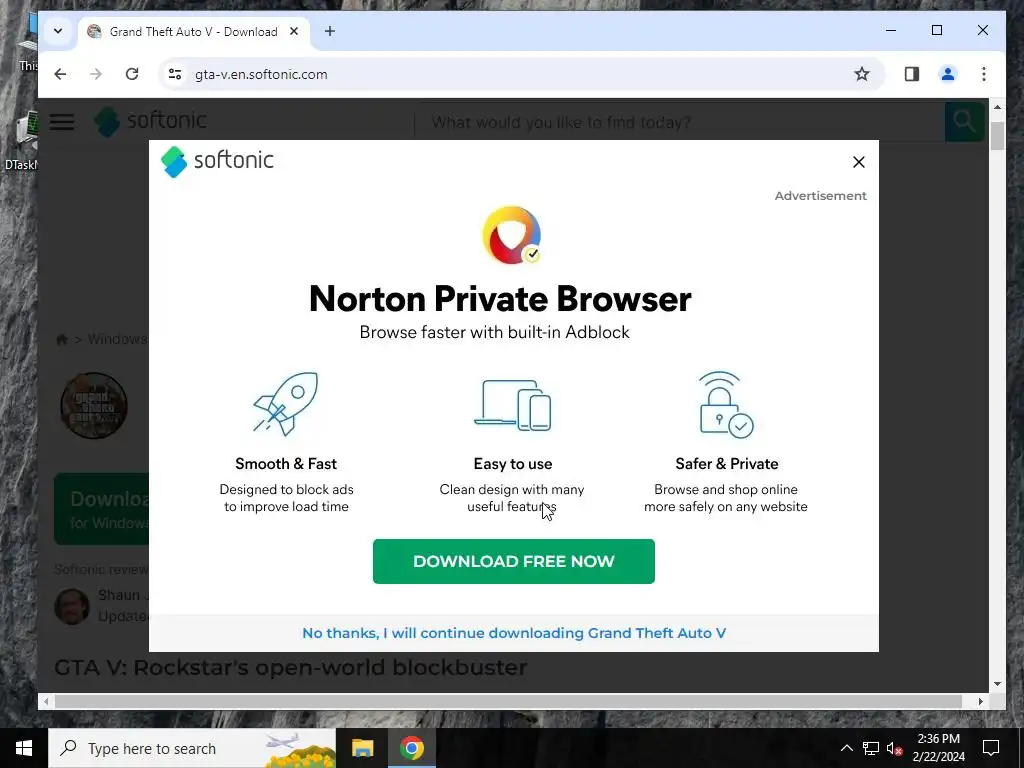
Task: Click the Softonic search field
Action: tap(679, 122)
